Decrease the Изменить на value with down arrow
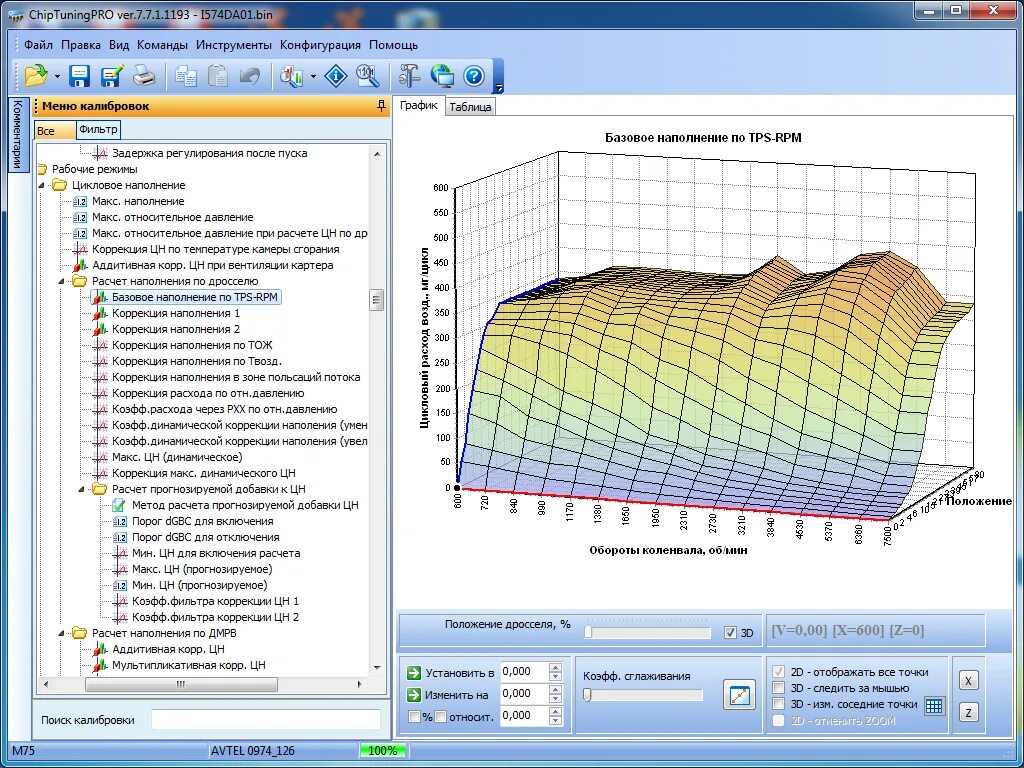 point(555,698)
